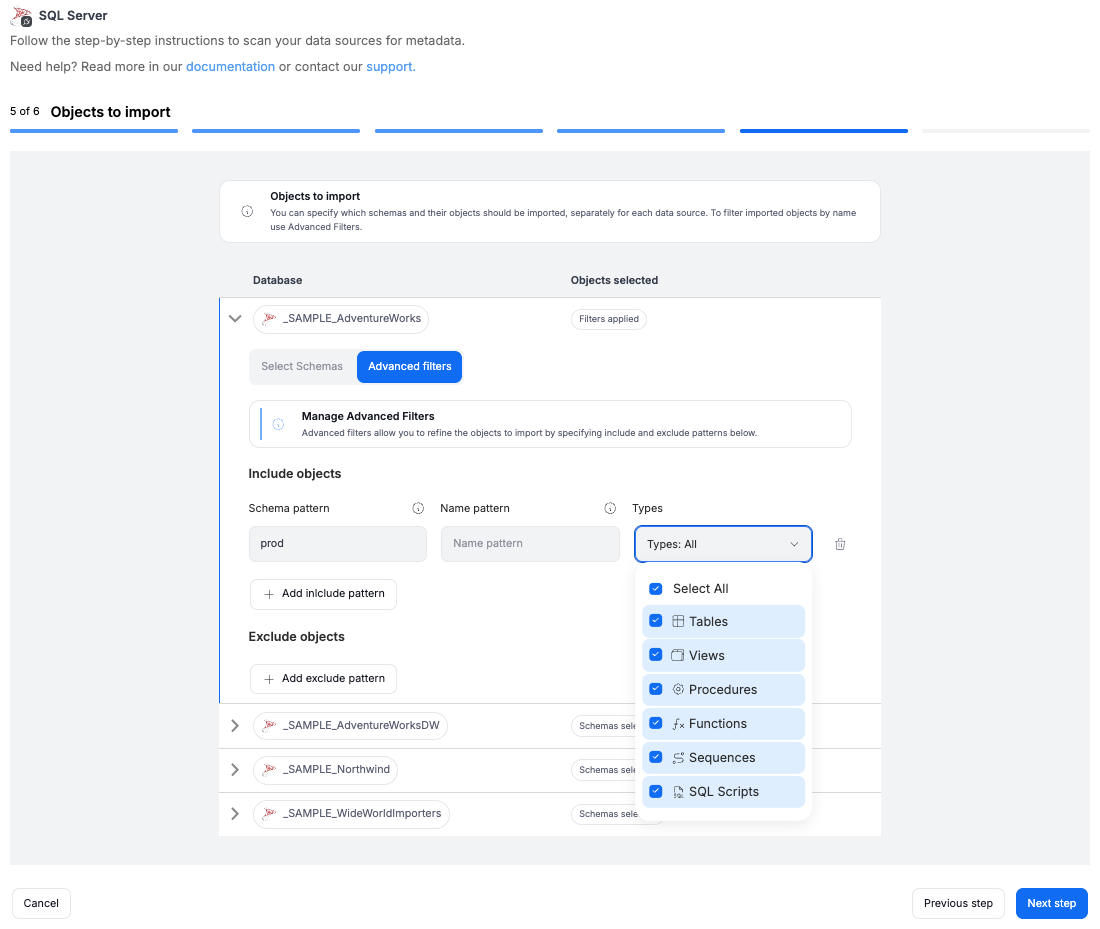This screenshot has width=1100, height=929.
Task: Click the _SAMPLE_Northwind Schemas selected badge
Action: (x=604, y=770)
